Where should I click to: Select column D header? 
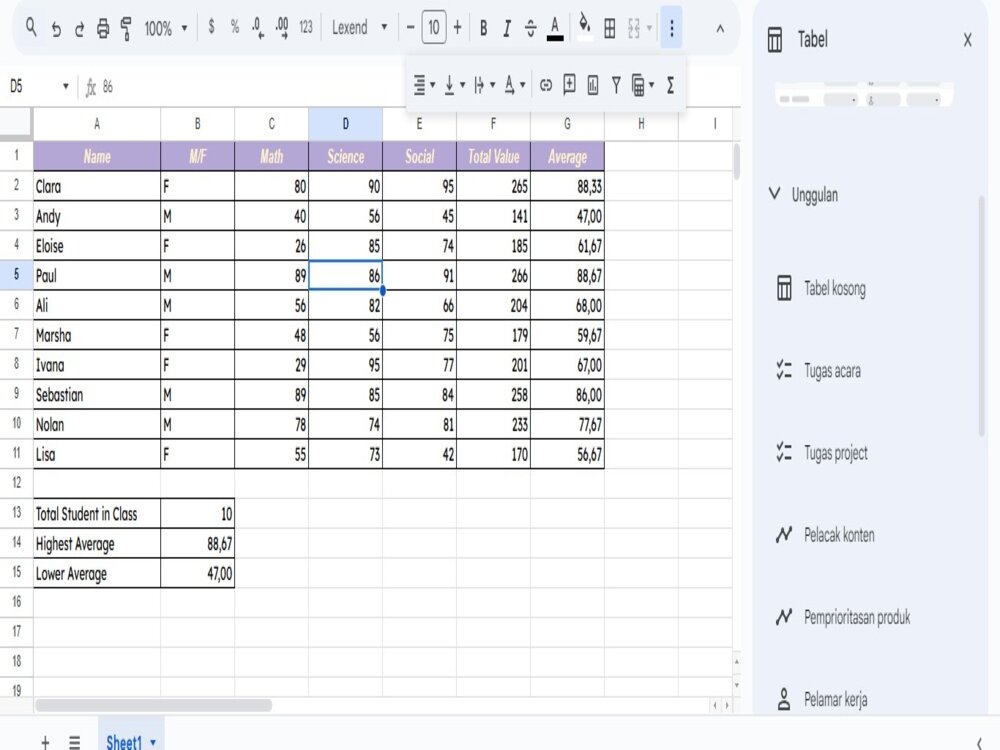click(x=346, y=124)
